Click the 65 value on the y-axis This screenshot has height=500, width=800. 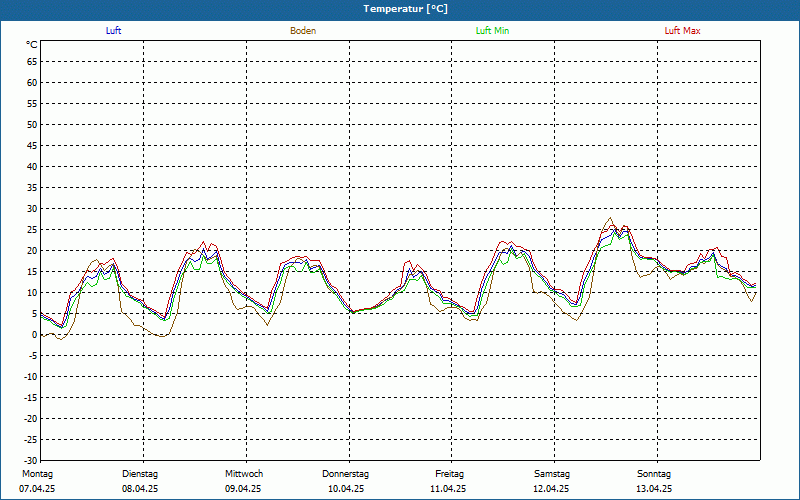pos(32,62)
